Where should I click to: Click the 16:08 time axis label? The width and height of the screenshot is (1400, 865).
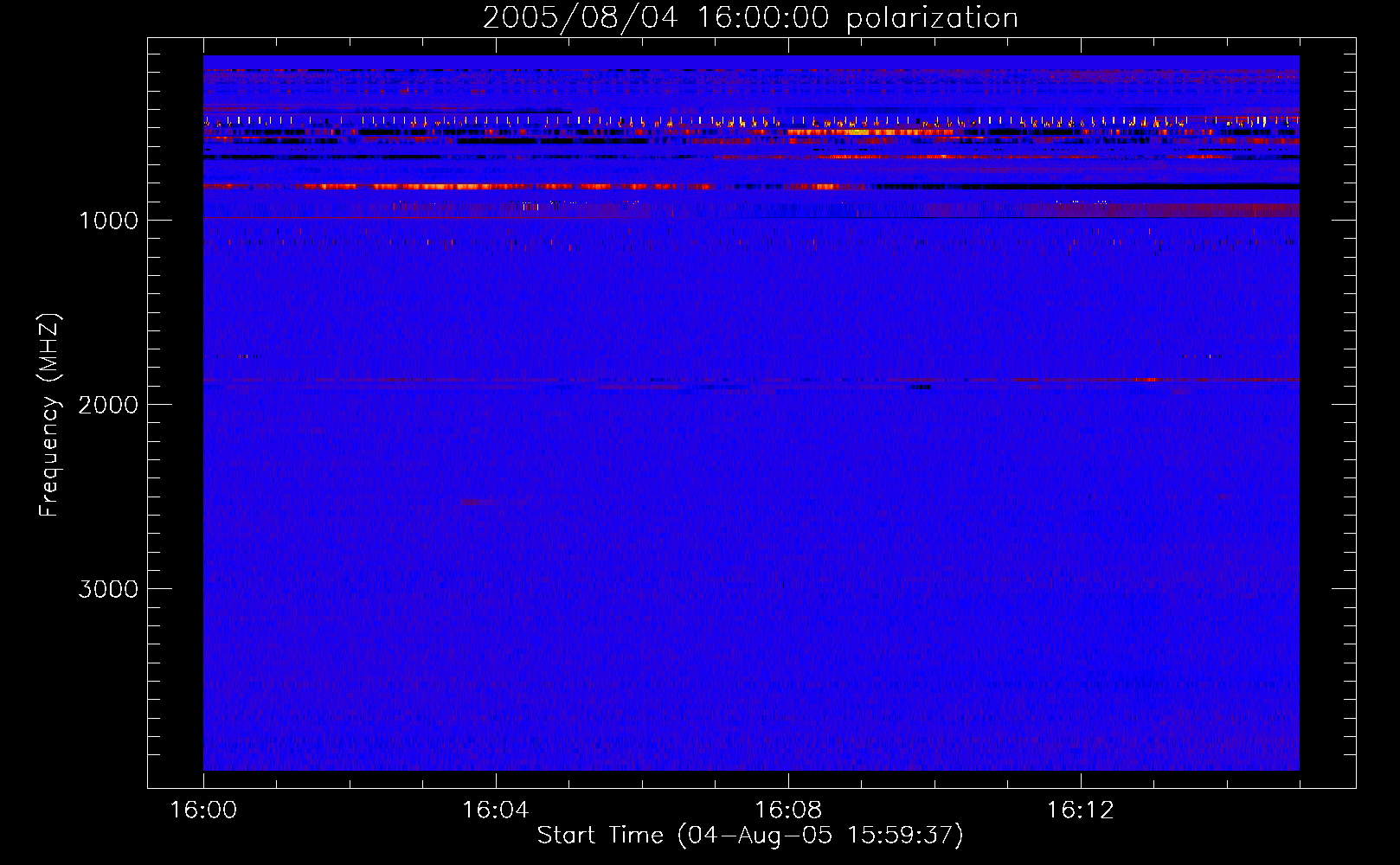(x=787, y=811)
